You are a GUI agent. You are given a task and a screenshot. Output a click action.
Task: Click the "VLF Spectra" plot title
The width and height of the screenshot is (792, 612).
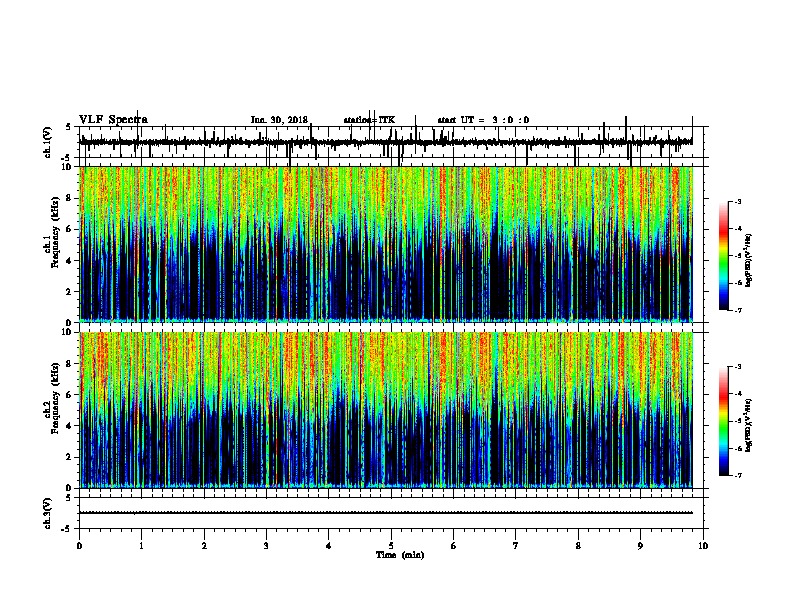[113, 120]
